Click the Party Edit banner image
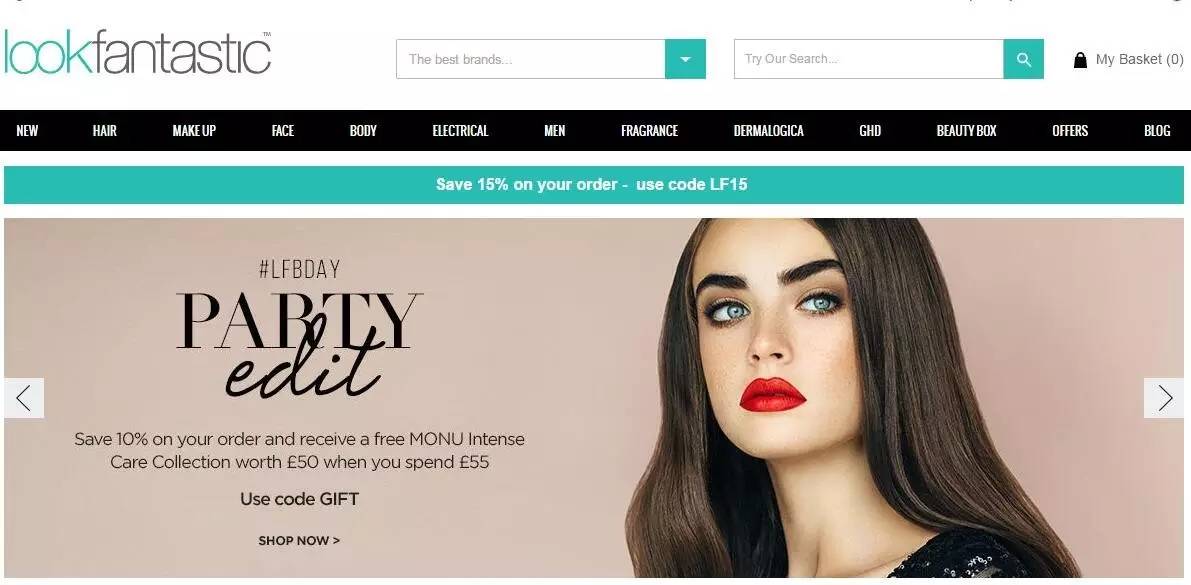The height and width of the screenshot is (585, 1191). point(594,397)
